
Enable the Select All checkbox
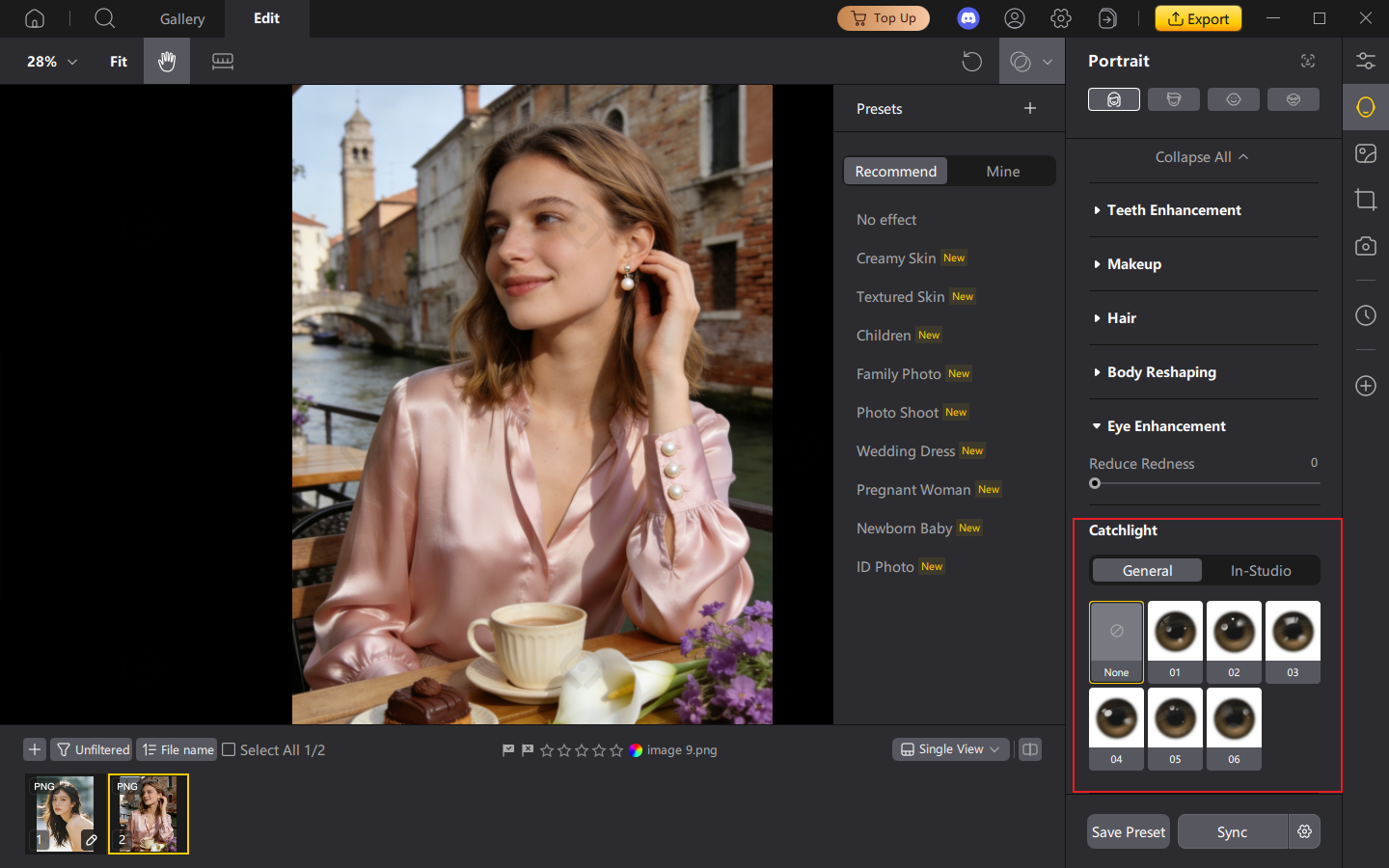228,749
